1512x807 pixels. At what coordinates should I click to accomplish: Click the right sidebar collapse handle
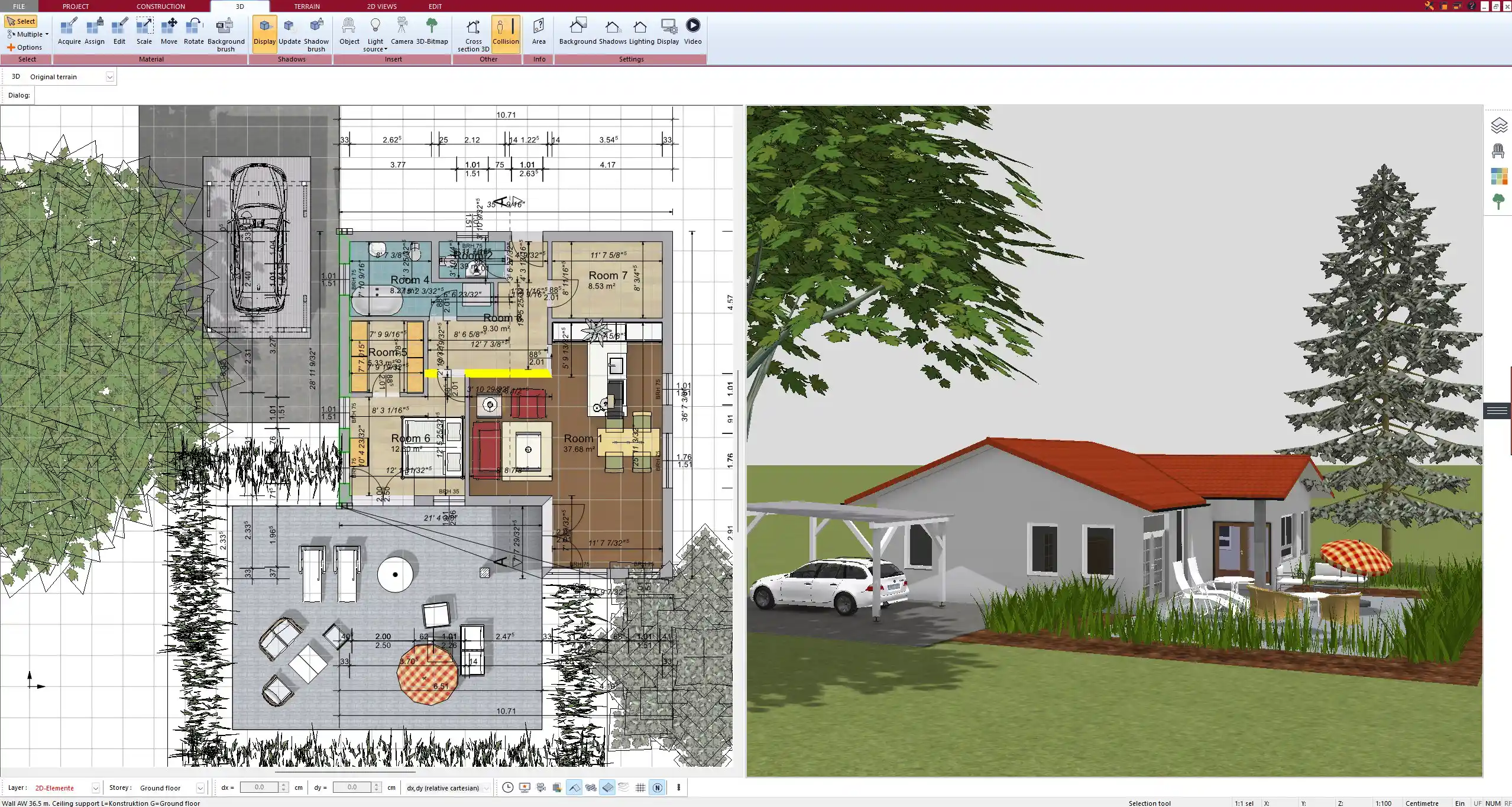point(1497,410)
